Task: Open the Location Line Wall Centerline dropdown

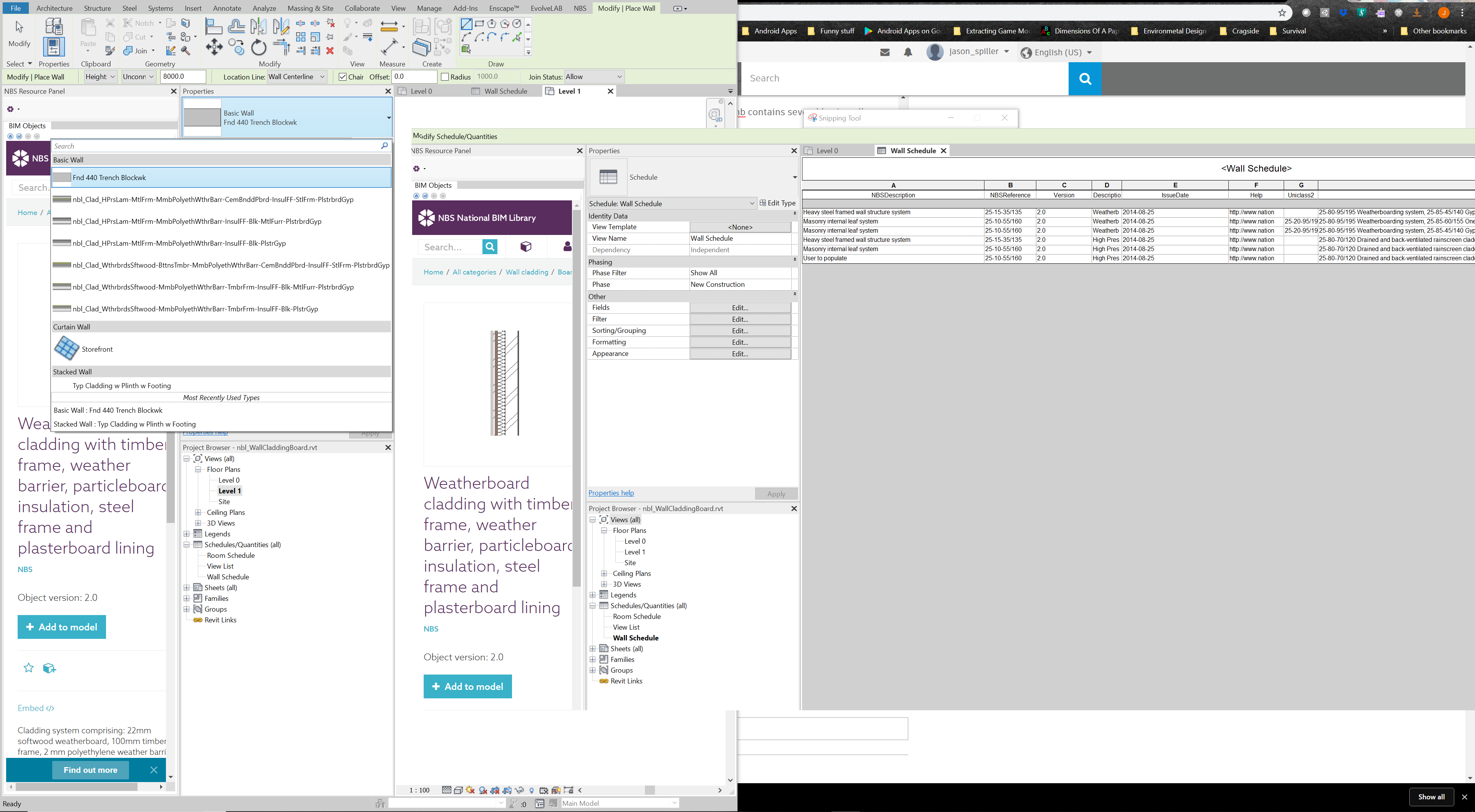Action: point(297,77)
